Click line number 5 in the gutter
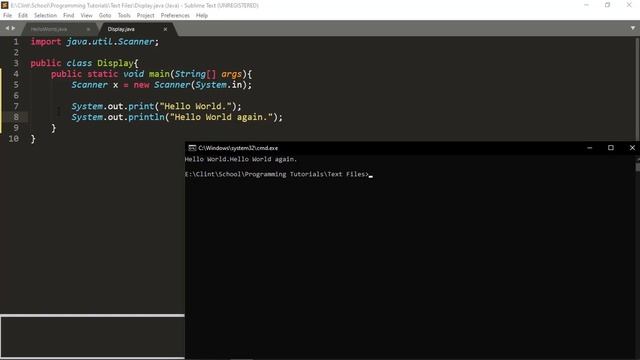Viewport: 640px width, 360px height. pos(16,85)
